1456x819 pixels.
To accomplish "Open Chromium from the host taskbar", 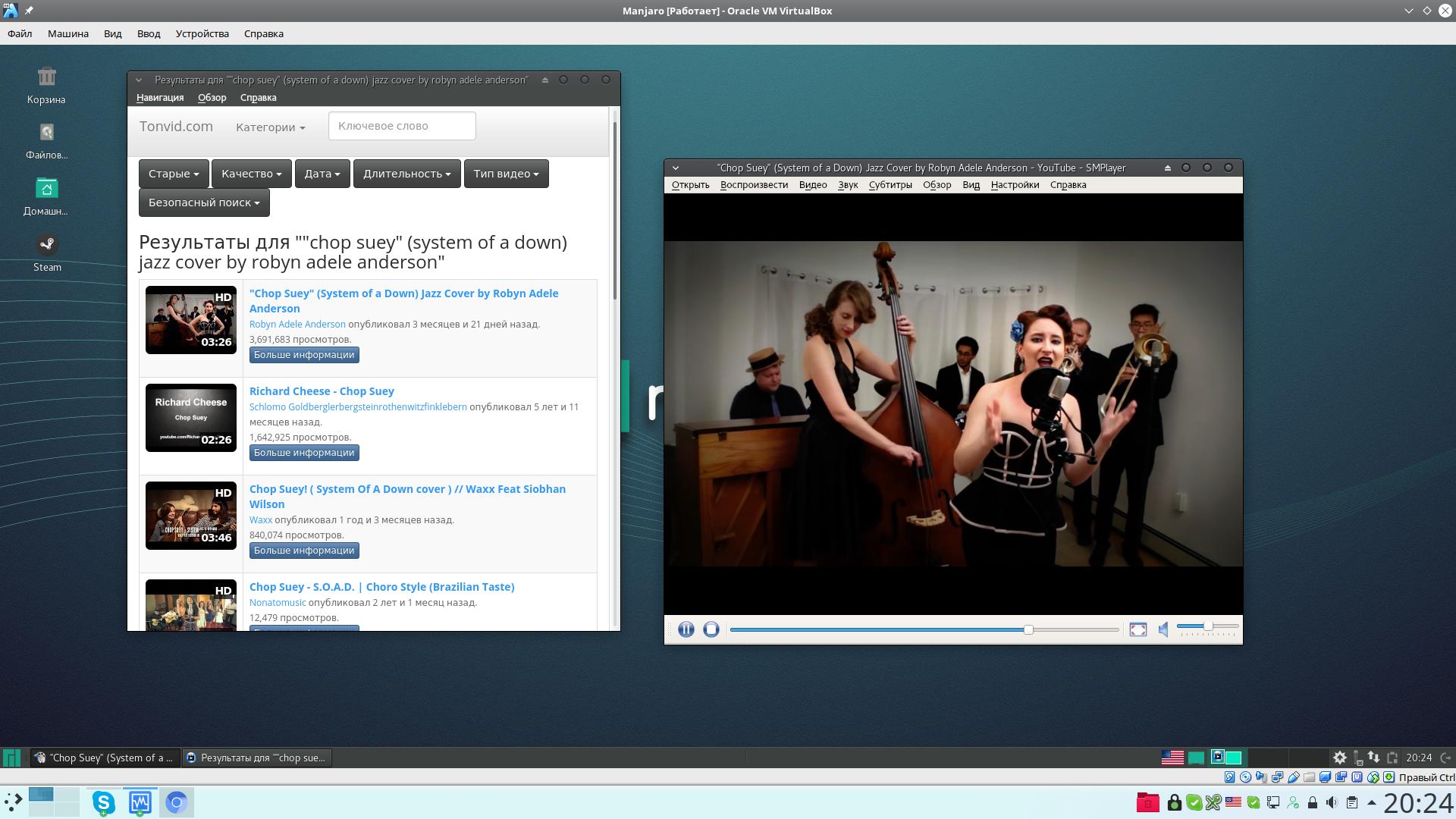I will (176, 802).
